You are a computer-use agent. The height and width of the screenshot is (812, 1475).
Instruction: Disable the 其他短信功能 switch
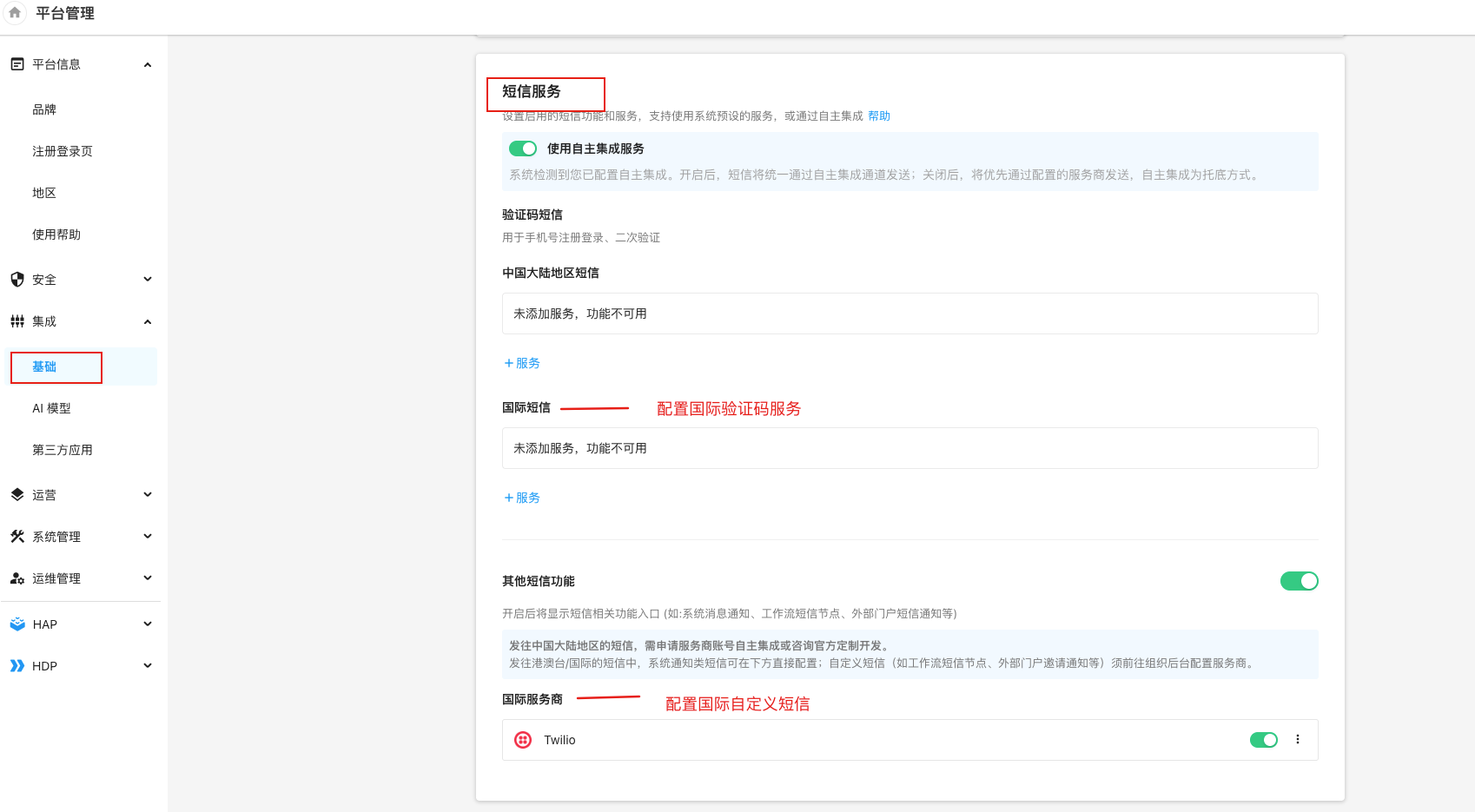pos(1299,581)
